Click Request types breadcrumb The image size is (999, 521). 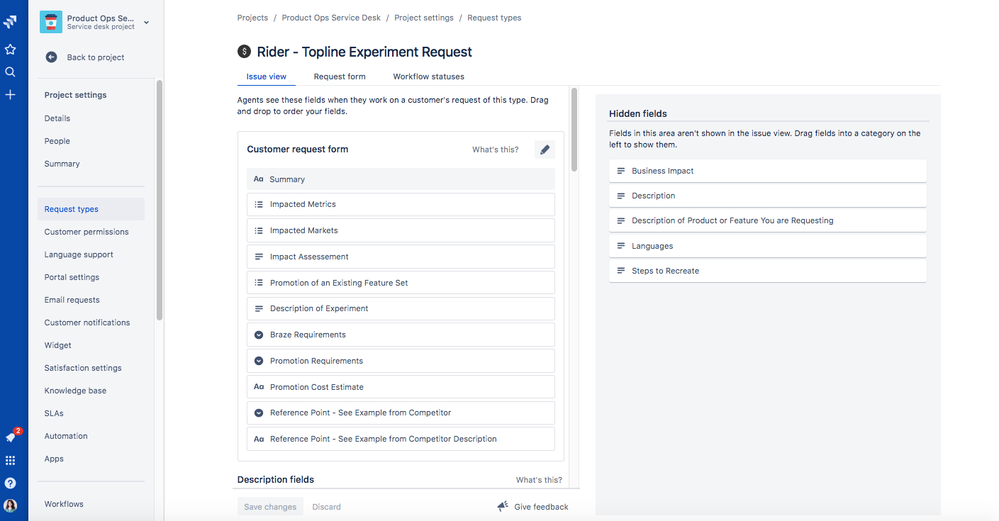pos(494,18)
